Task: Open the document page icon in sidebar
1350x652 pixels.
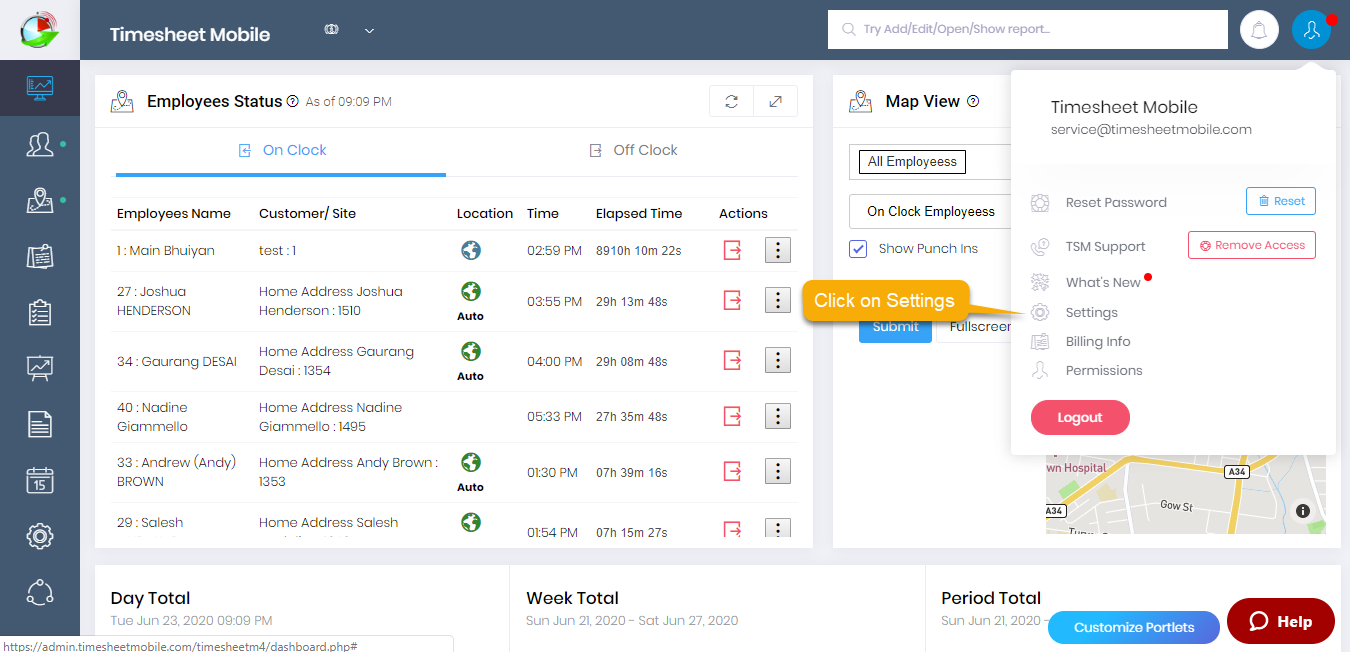Action: [x=40, y=424]
